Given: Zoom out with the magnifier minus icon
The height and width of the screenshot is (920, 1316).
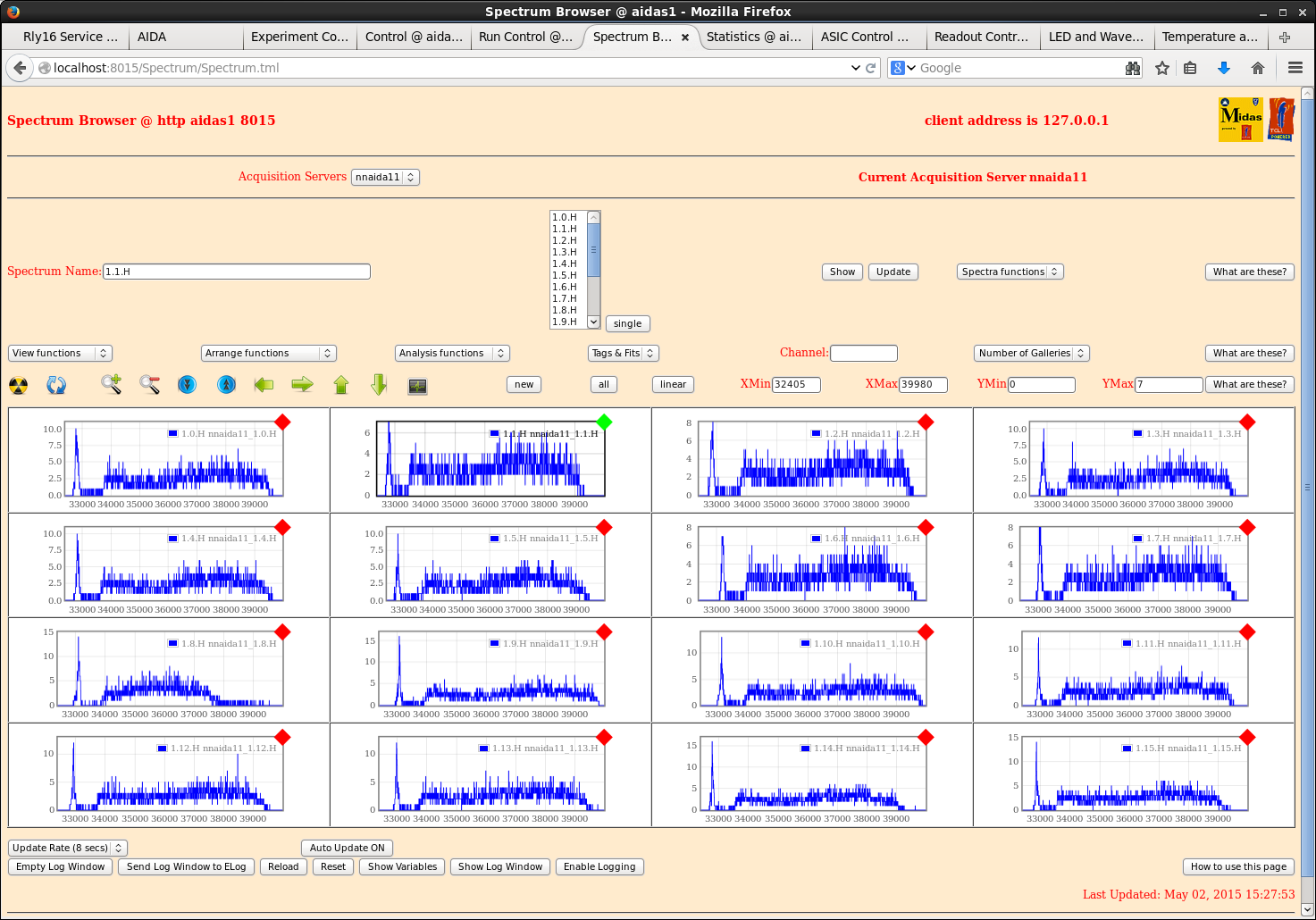Looking at the screenshot, I should coord(149,385).
